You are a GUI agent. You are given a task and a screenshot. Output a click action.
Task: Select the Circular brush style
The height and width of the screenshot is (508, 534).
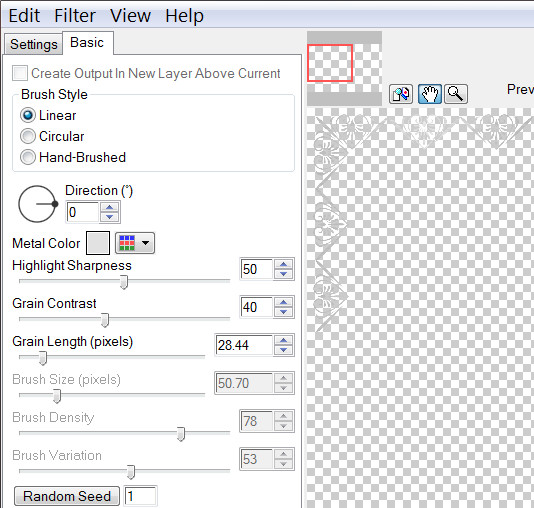pyautogui.click(x=52, y=137)
